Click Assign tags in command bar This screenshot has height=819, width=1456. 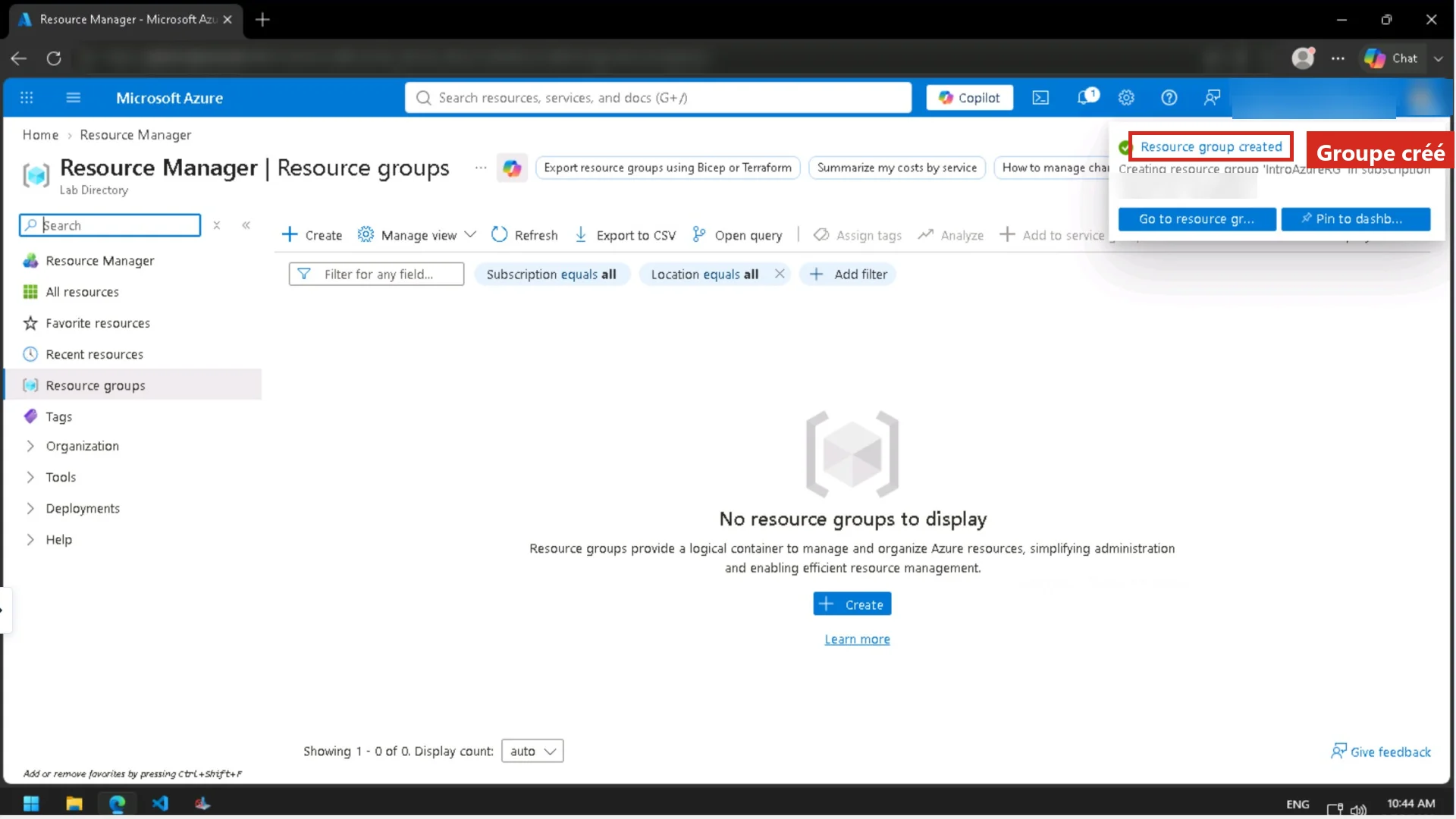(x=858, y=235)
